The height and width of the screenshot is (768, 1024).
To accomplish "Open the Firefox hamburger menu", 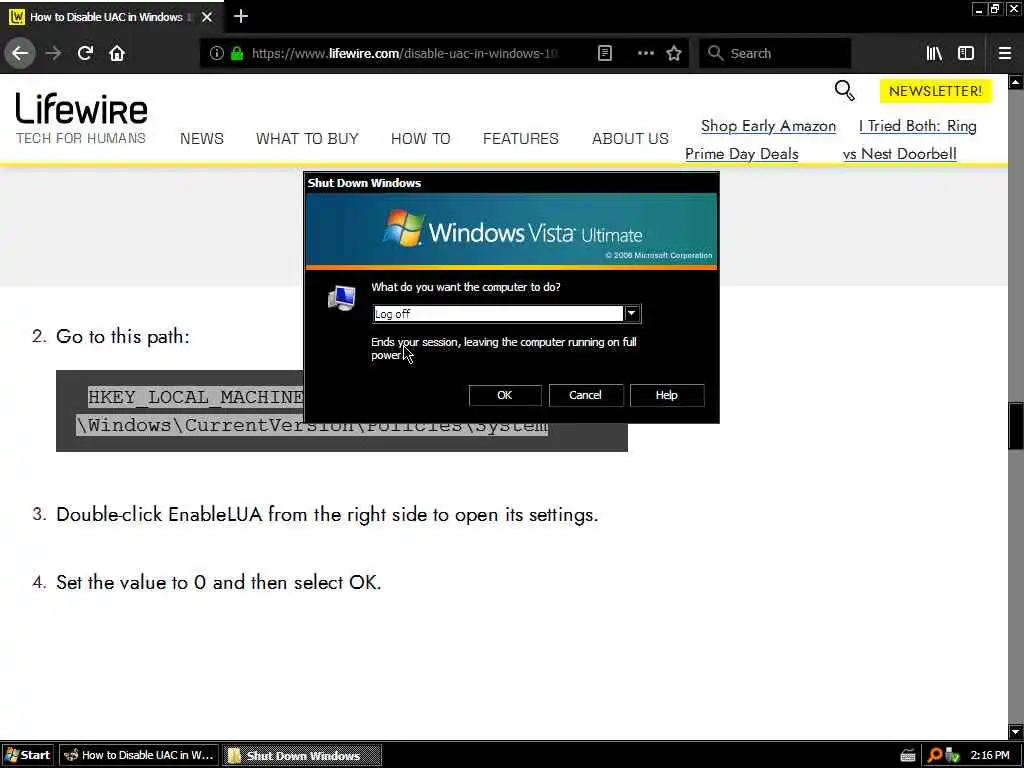I will coord(1004,54).
